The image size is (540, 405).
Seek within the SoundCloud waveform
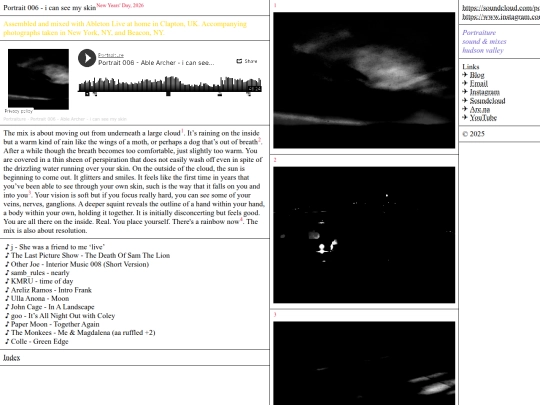click(x=170, y=84)
